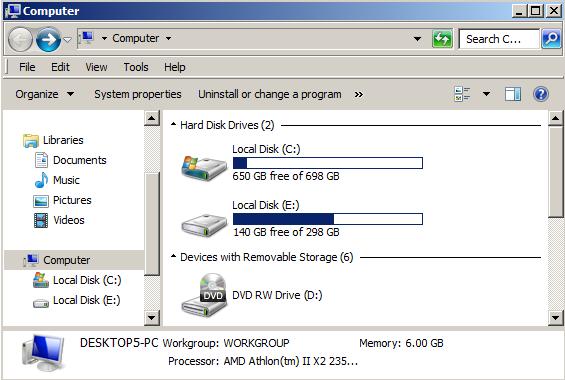The width and height of the screenshot is (565, 380).
Task: Click Uninstall or change a program
Action: pos(270,94)
